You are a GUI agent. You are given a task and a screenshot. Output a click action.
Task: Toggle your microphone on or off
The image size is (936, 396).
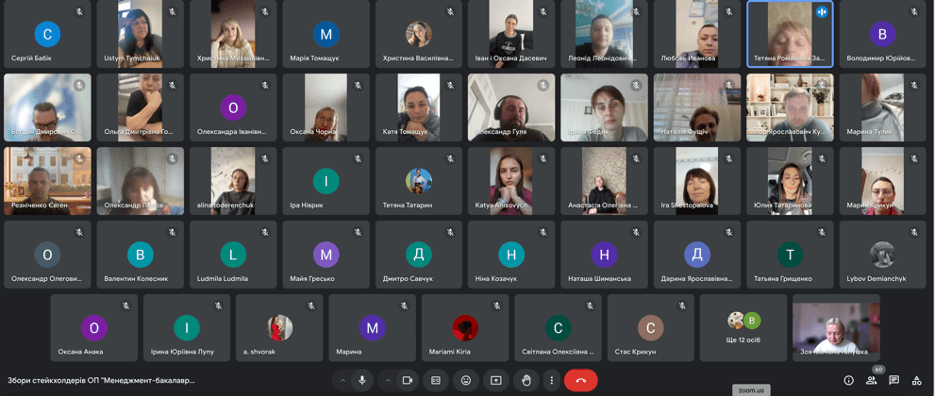[x=362, y=380]
